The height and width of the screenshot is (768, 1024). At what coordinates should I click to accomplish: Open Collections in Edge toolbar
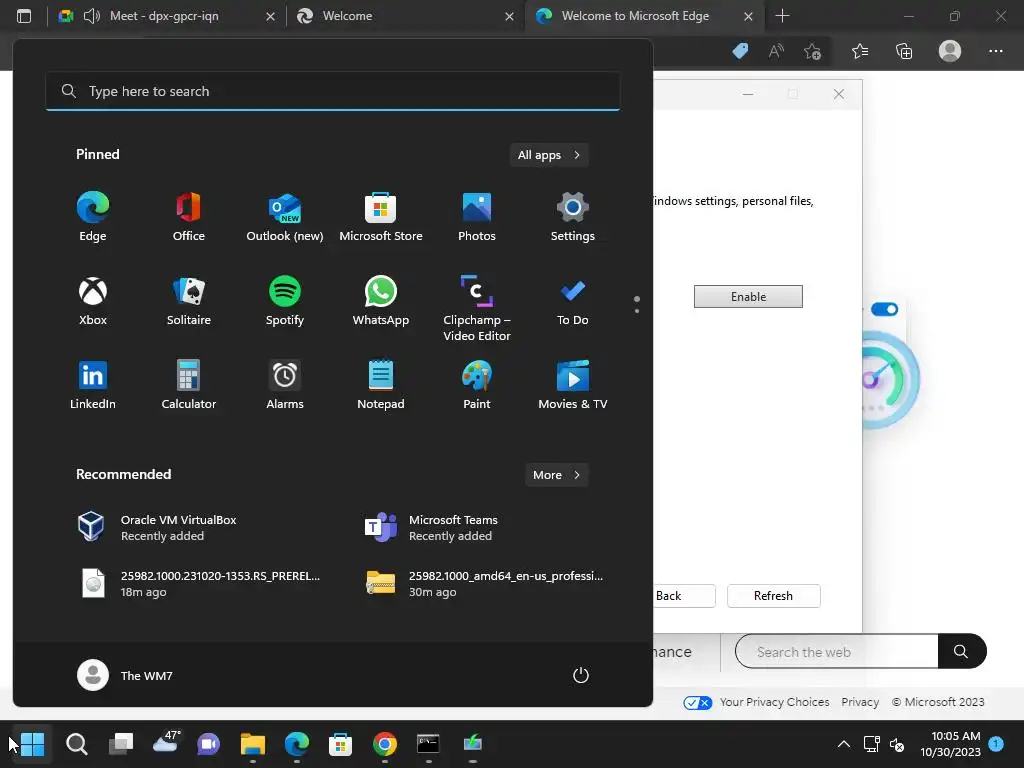point(904,51)
